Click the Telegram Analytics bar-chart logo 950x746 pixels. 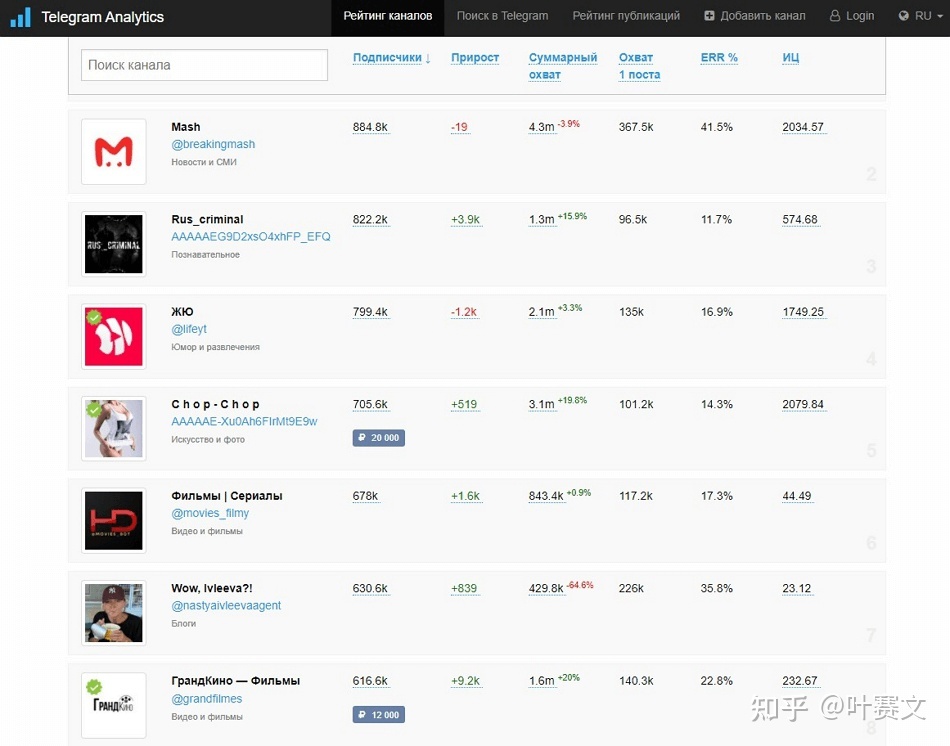coord(21,17)
